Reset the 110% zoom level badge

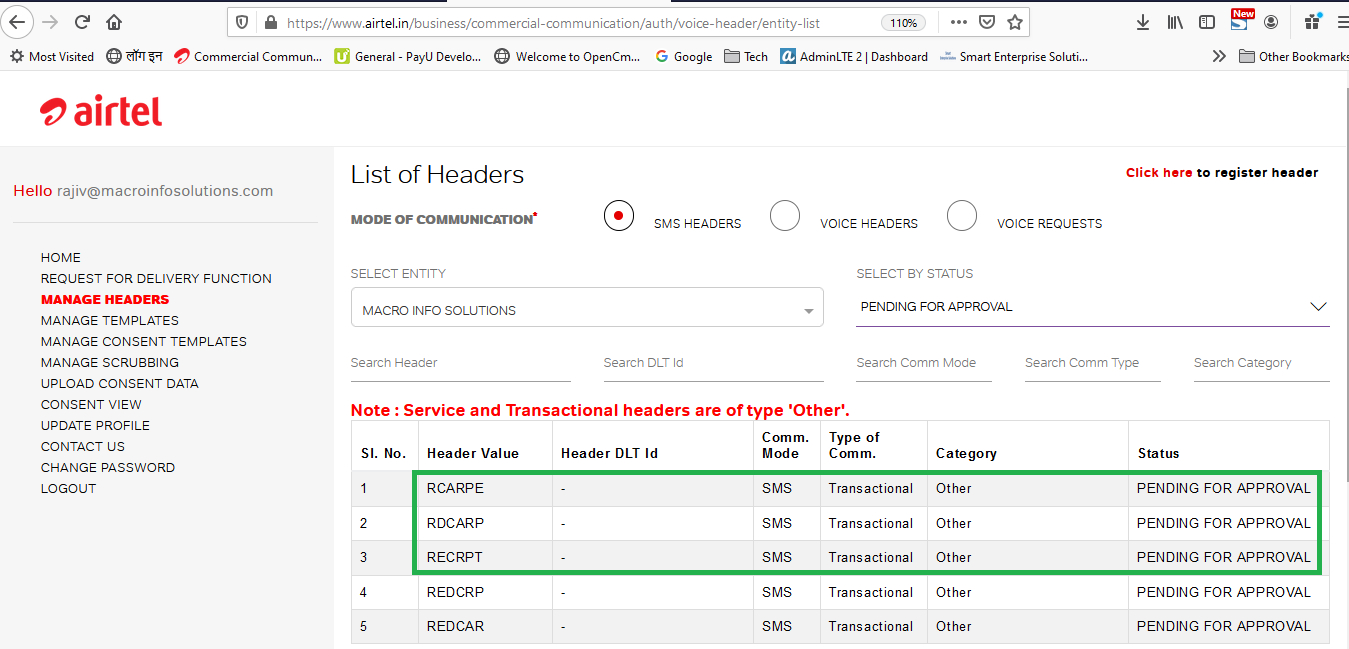[x=903, y=22]
